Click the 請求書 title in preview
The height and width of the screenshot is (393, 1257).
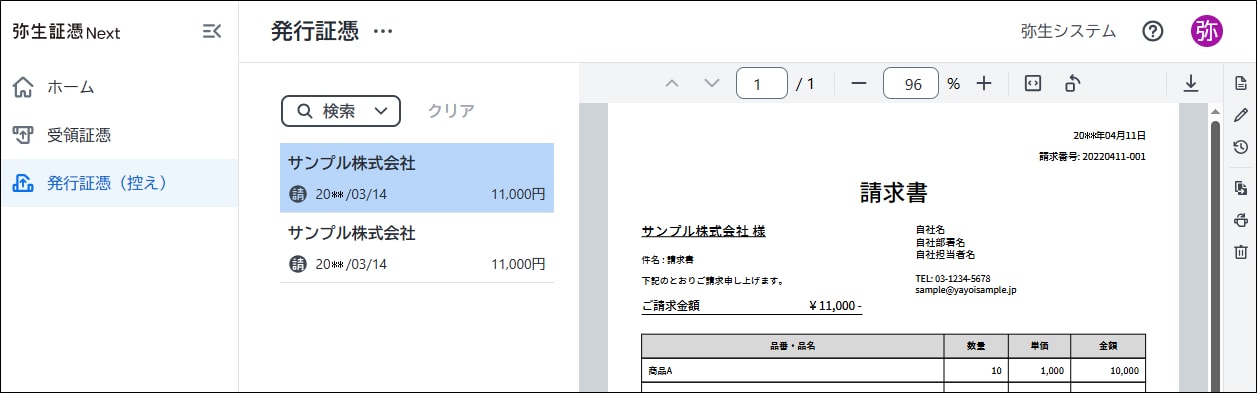tap(894, 194)
